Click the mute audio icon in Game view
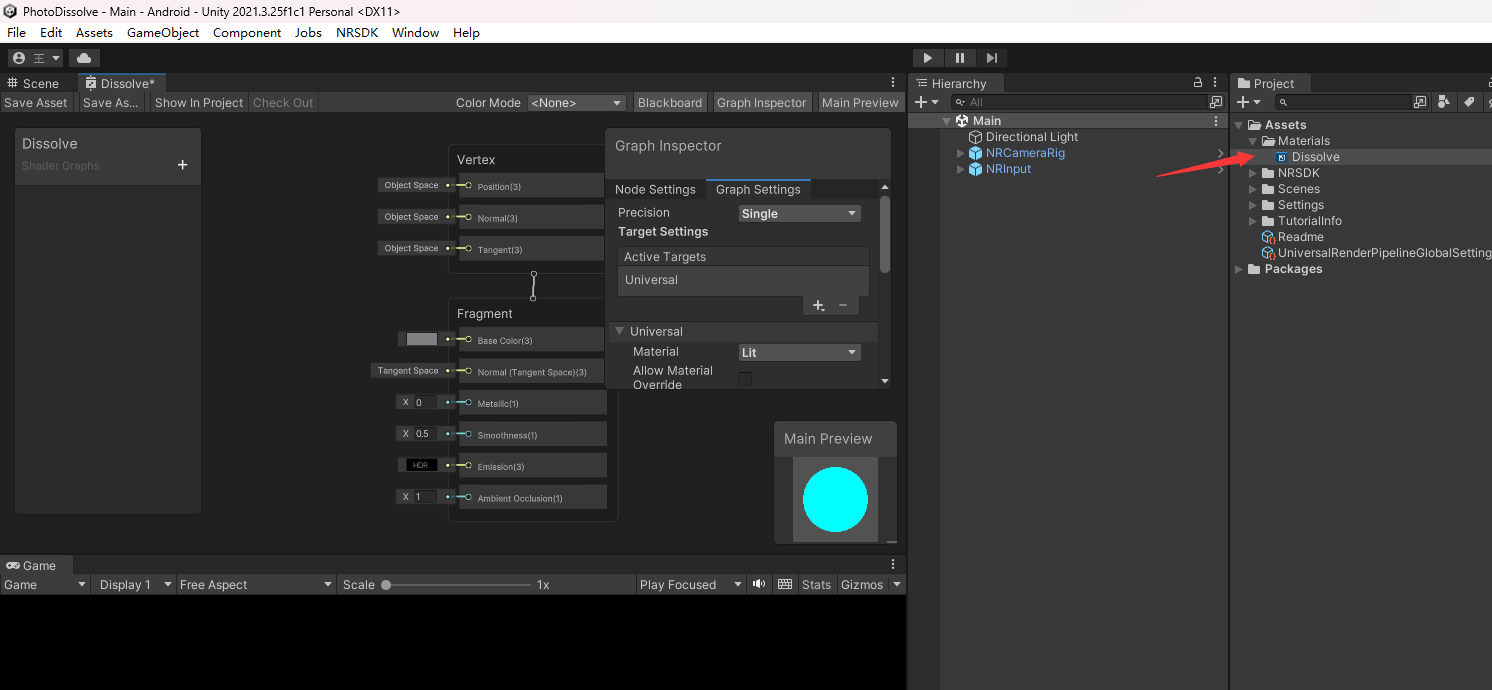 759,584
